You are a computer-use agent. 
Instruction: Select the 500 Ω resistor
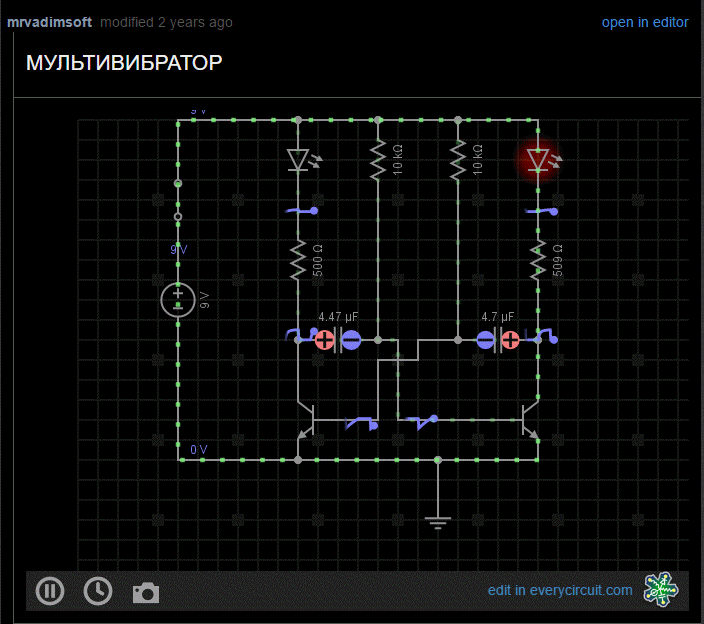coord(298,261)
